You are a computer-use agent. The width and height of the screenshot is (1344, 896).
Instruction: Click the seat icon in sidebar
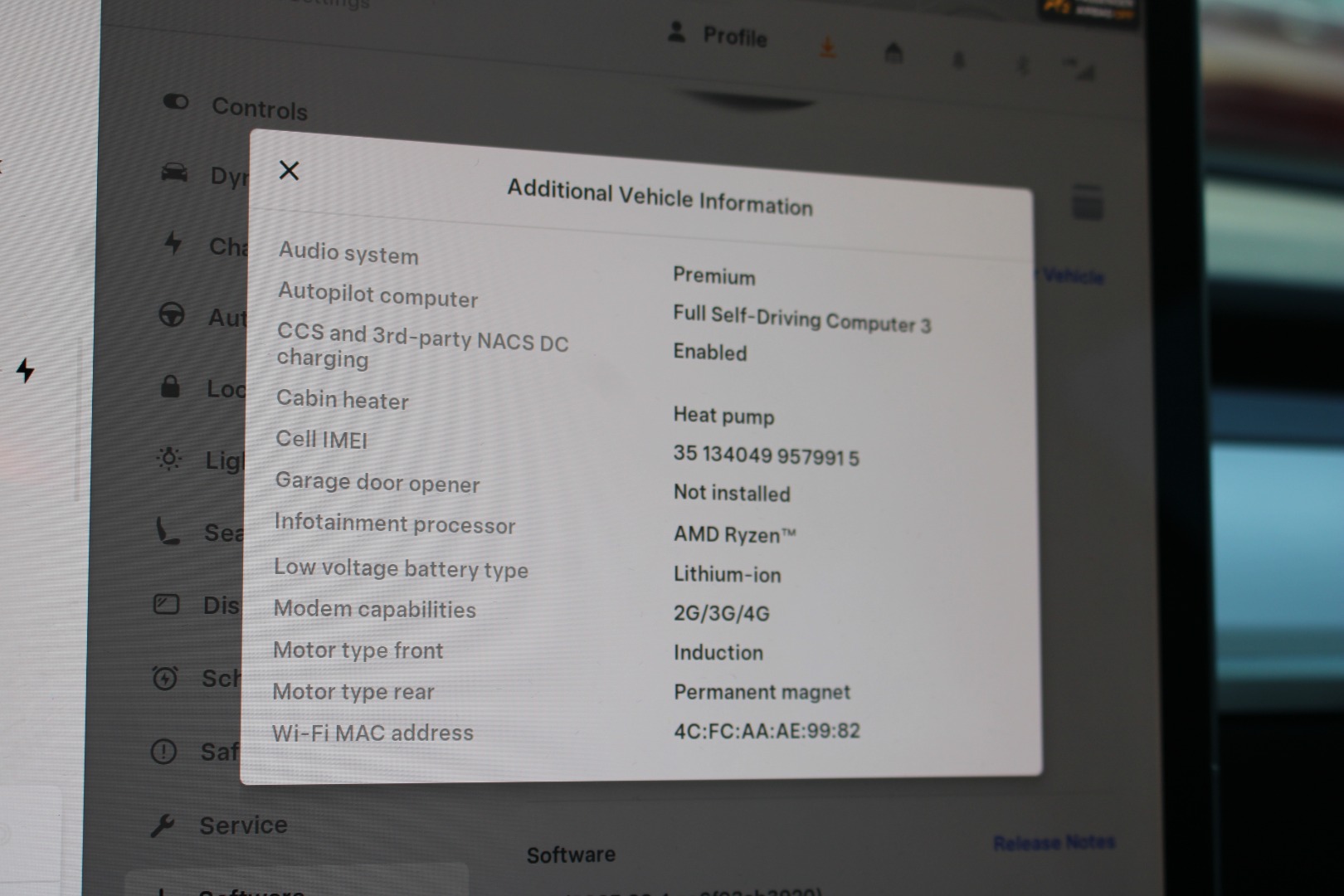tap(168, 531)
